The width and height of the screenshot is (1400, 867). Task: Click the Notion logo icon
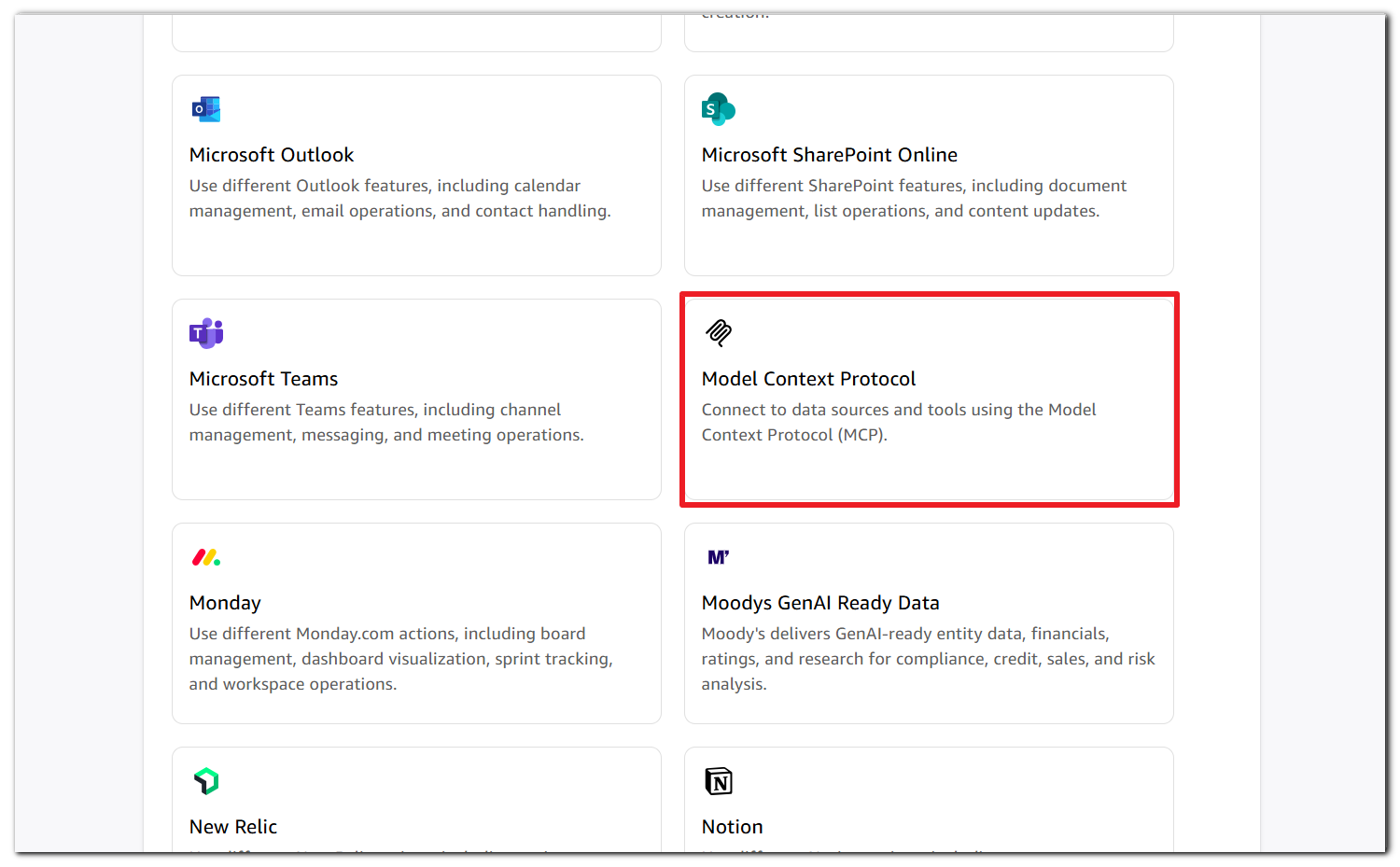(x=719, y=781)
